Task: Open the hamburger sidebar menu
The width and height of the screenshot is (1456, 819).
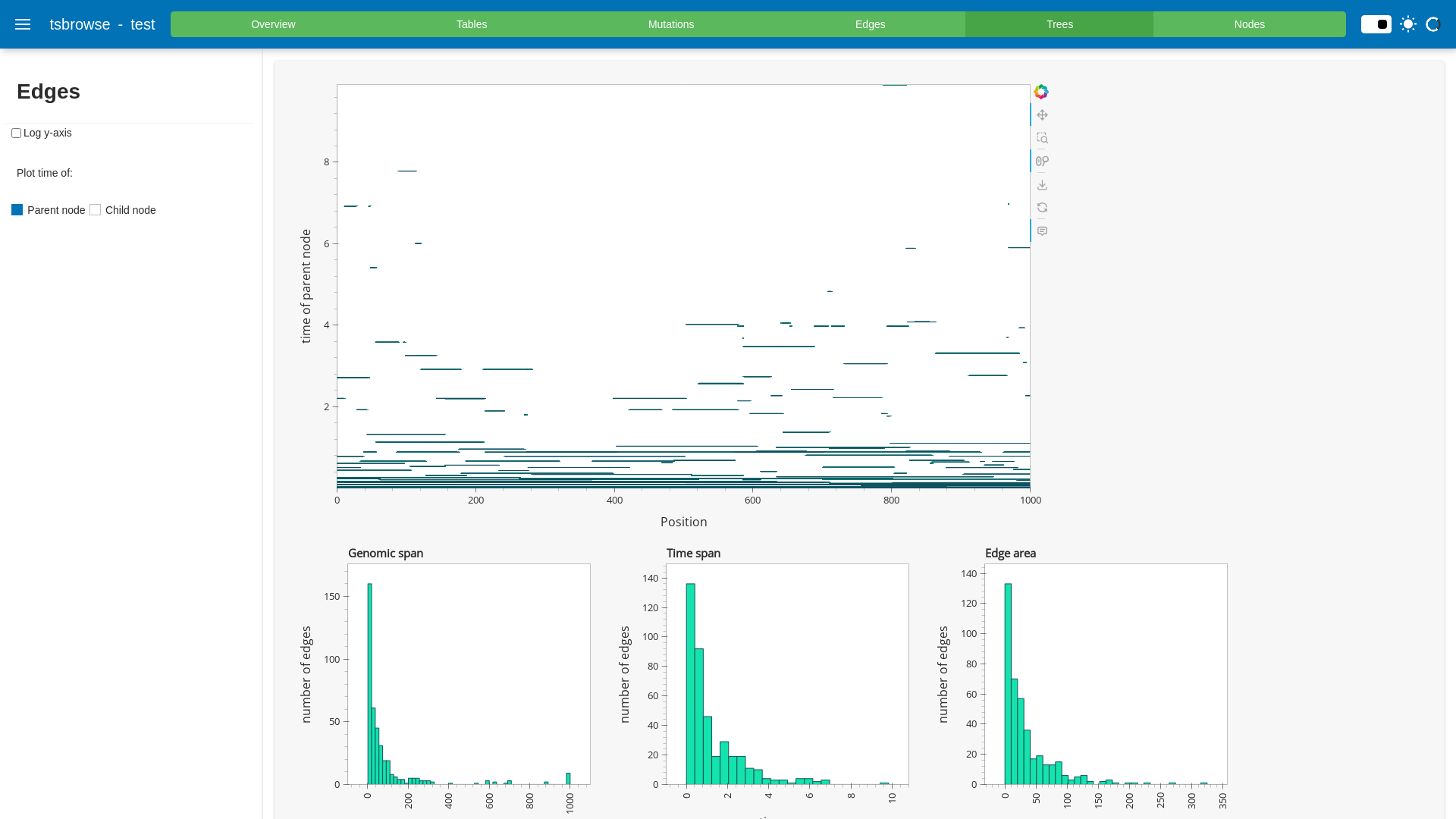Action: click(x=23, y=24)
